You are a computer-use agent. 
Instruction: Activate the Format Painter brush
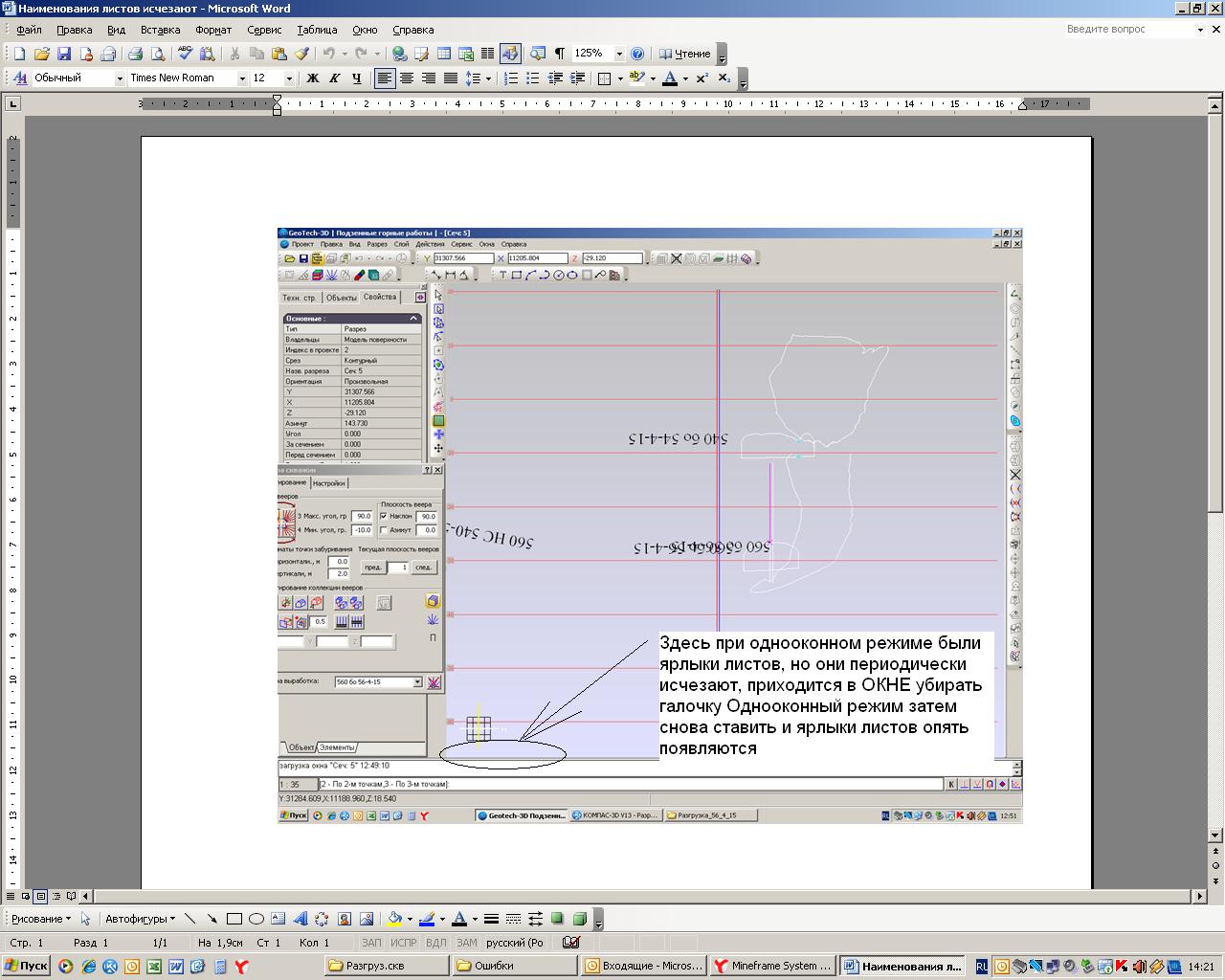coord(301,54)
